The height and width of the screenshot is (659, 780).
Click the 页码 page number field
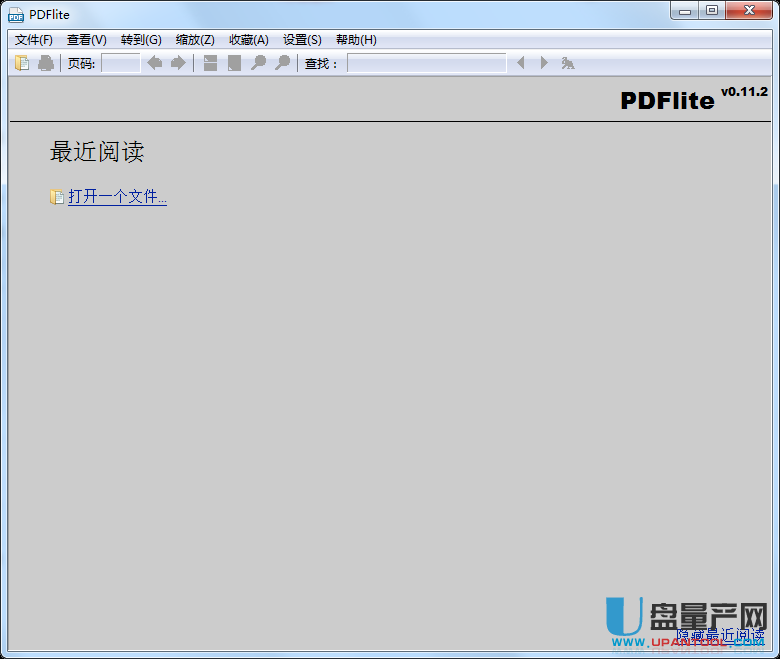tap(121, 63)
